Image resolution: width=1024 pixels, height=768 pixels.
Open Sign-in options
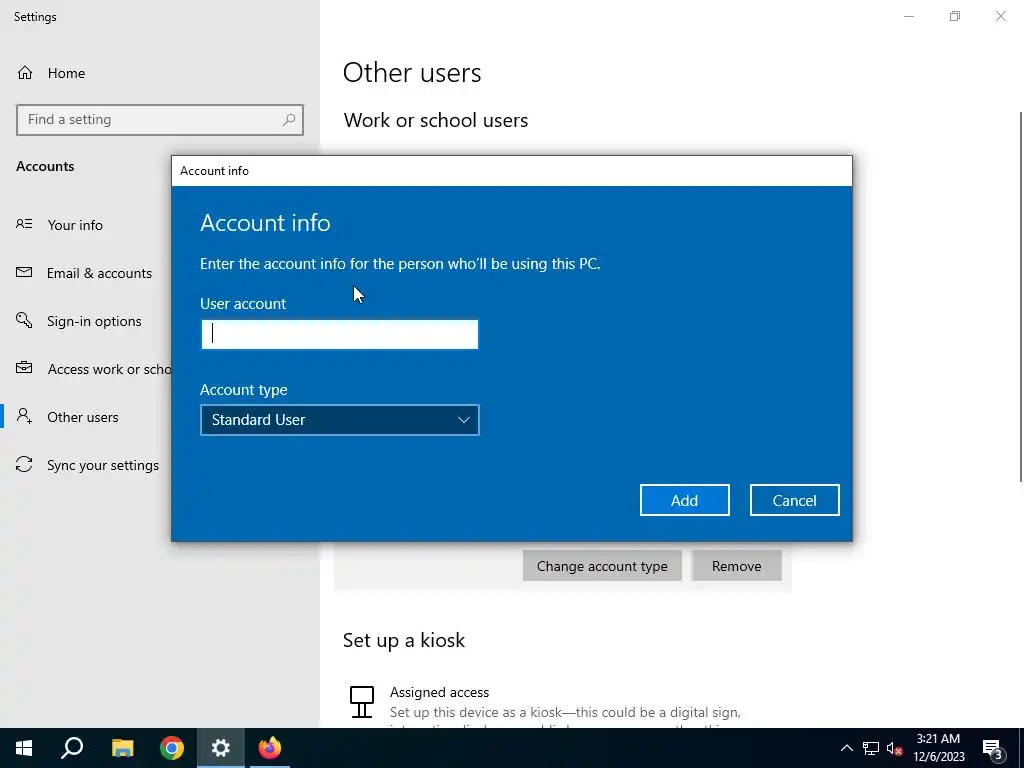[94, 321]
